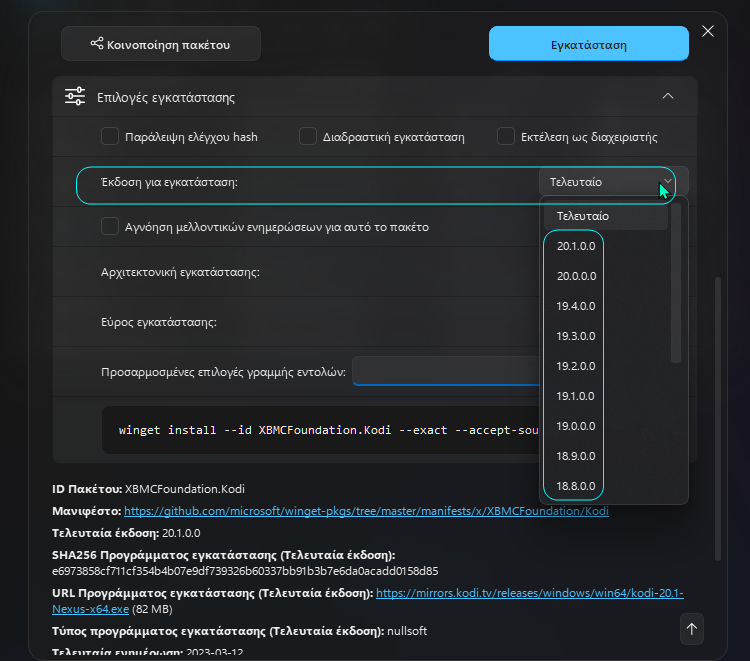Select version 19.1.0.0 entry
Viewport: 750px width, 661px height.
(x=575, y=397)
